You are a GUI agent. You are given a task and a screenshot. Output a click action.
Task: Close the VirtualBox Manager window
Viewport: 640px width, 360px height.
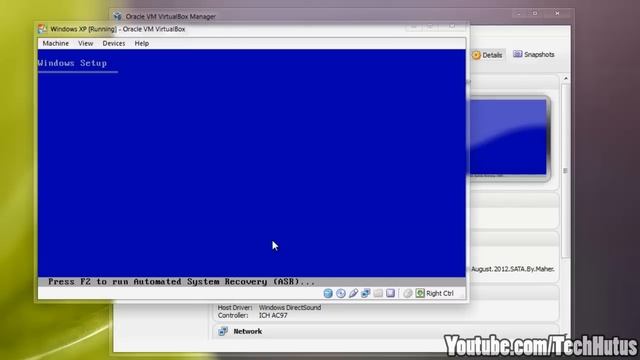(x=557, y=13)
